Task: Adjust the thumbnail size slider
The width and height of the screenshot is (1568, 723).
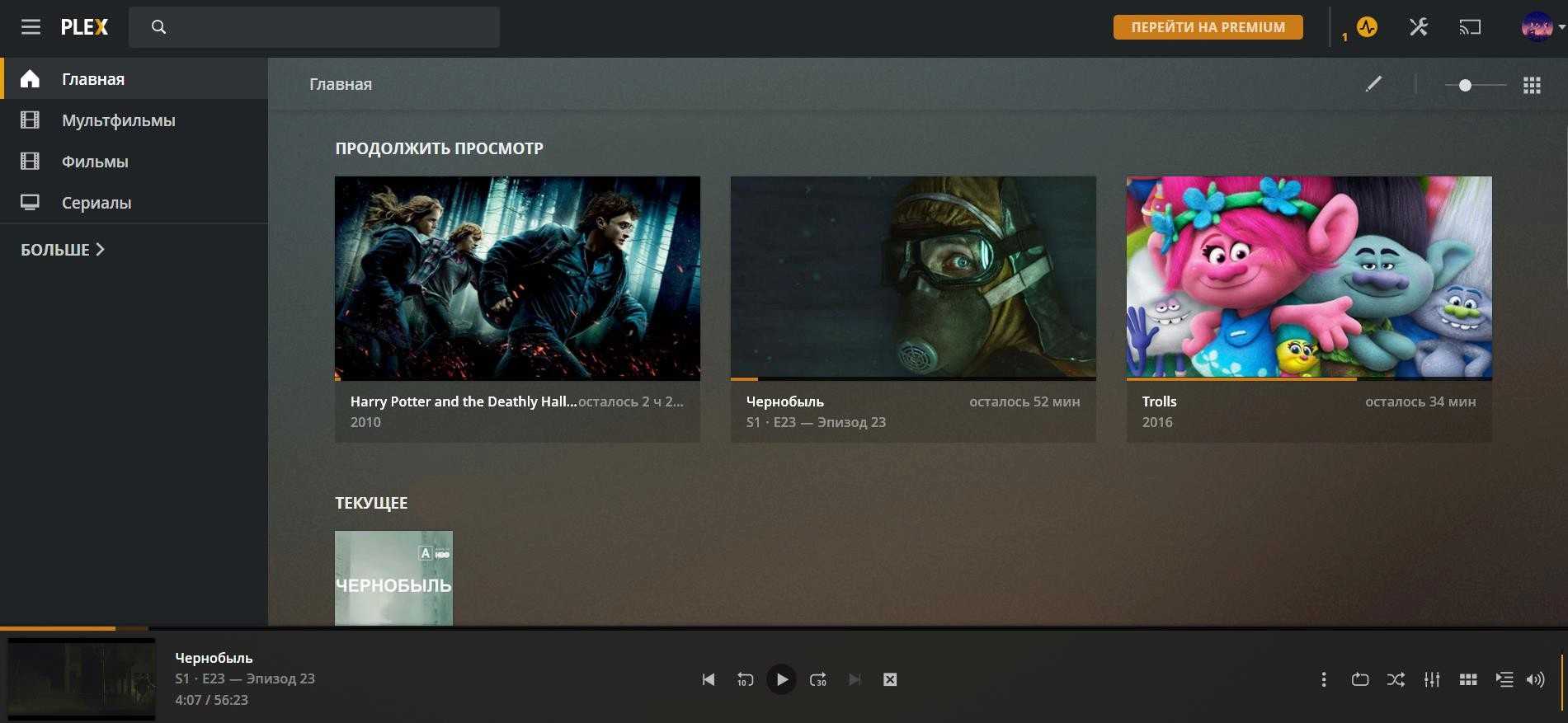Action: 1465,85
